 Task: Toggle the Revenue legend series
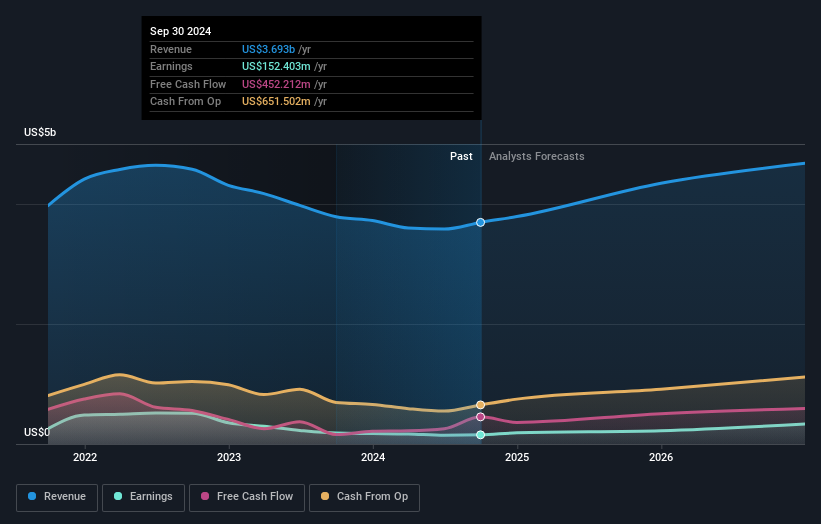coord(57,497)
